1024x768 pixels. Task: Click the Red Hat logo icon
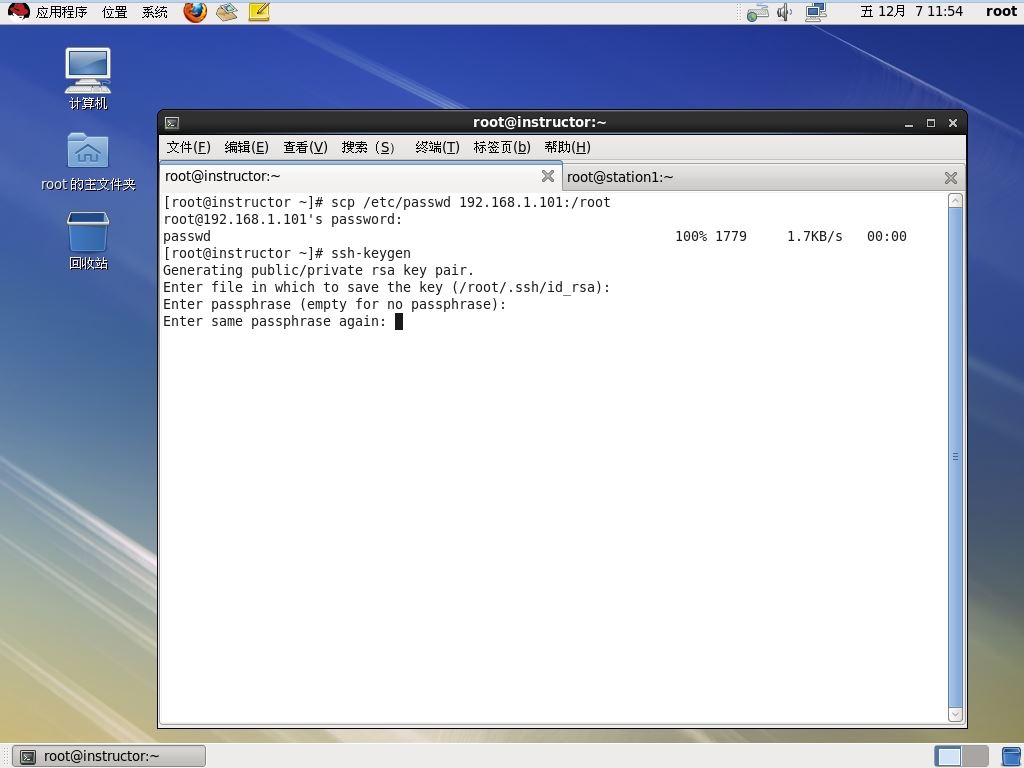(x=18, y=12)
